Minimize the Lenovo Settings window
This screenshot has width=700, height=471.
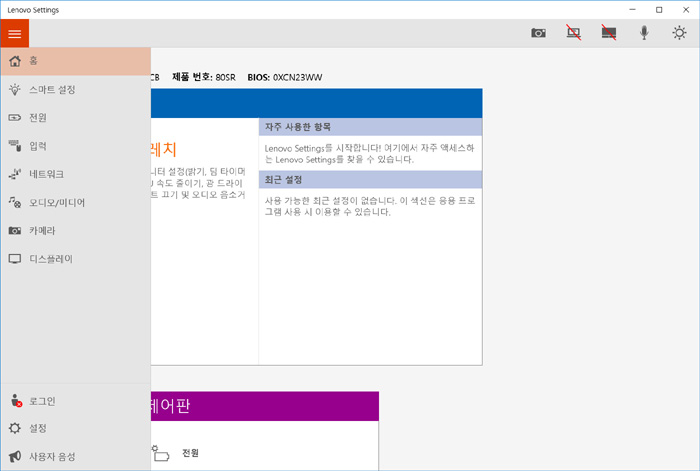click(633, 10)
